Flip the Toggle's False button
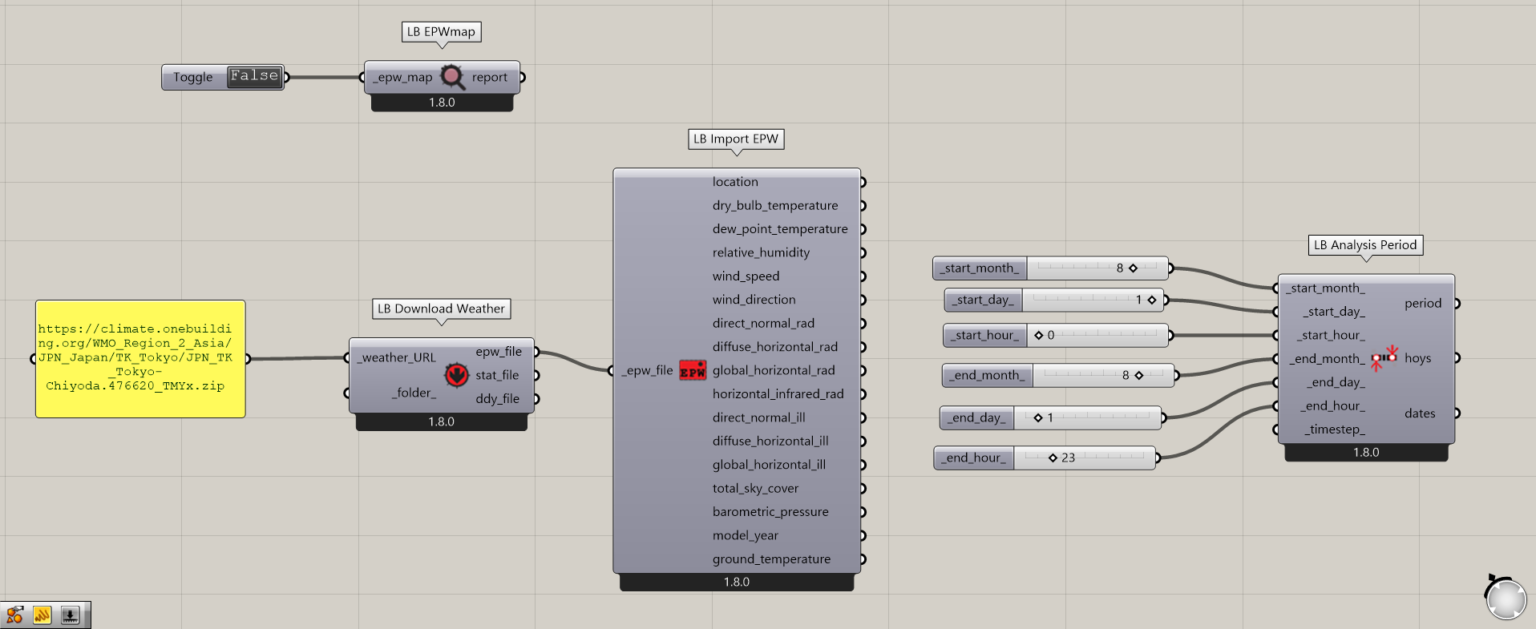The width and height of the screenshot is (1536, 629). pos(254,77)
